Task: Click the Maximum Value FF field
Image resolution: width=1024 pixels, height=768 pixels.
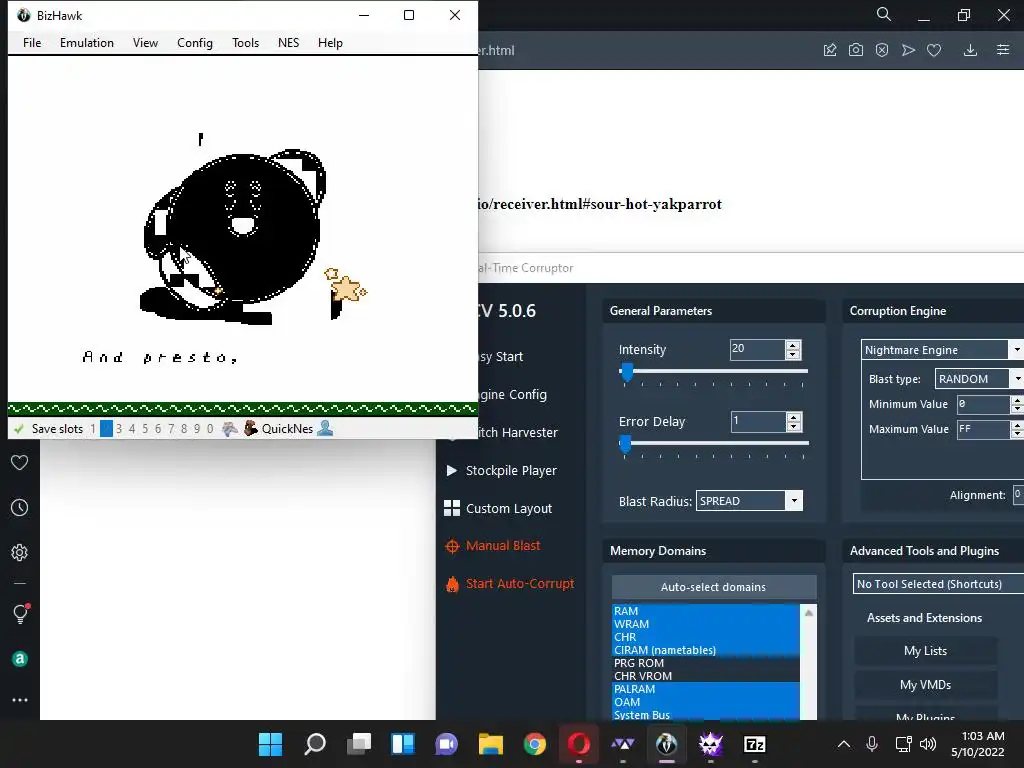Action: 983,429
